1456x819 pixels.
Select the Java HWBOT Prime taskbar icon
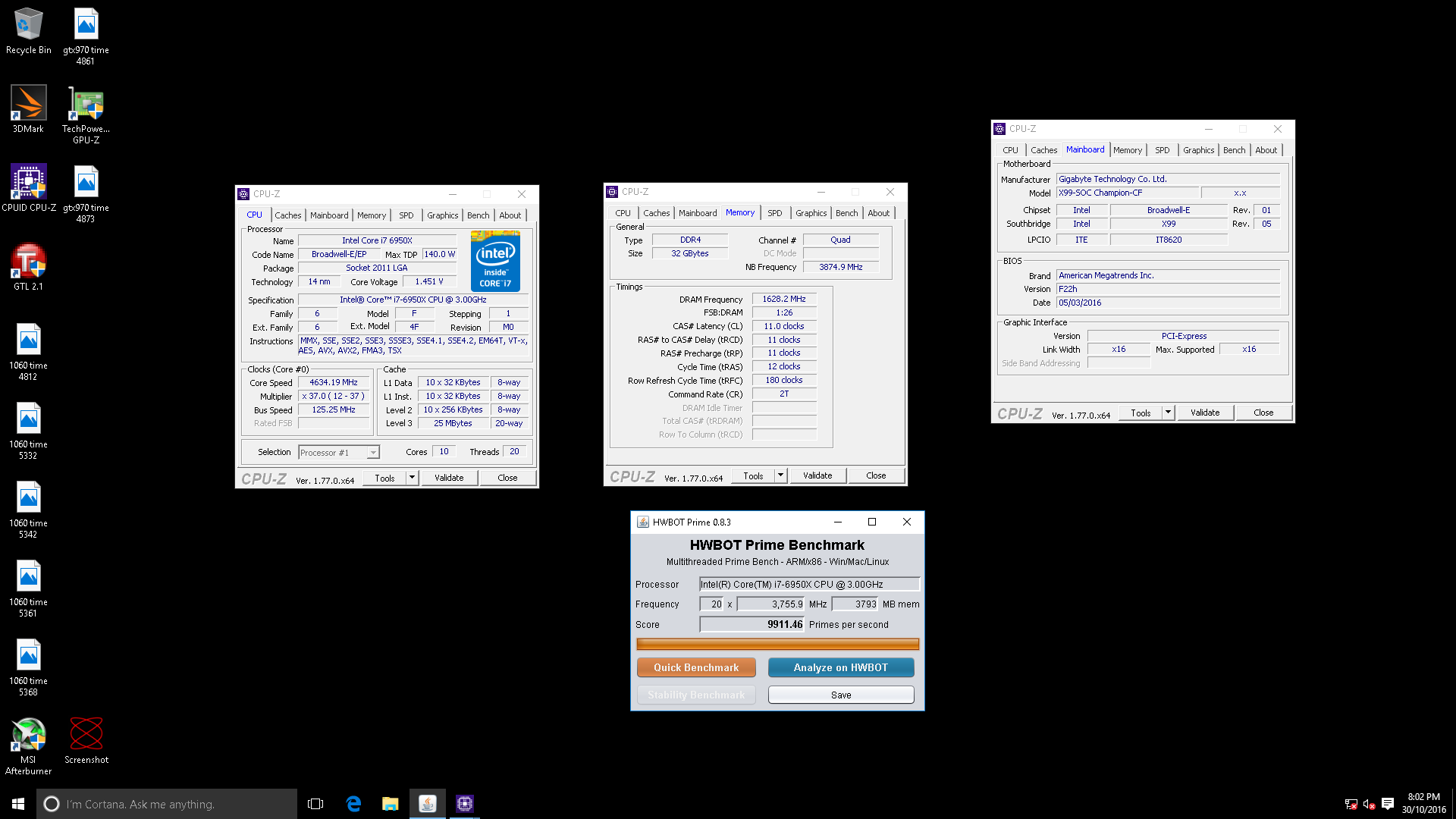coord(428,804)
